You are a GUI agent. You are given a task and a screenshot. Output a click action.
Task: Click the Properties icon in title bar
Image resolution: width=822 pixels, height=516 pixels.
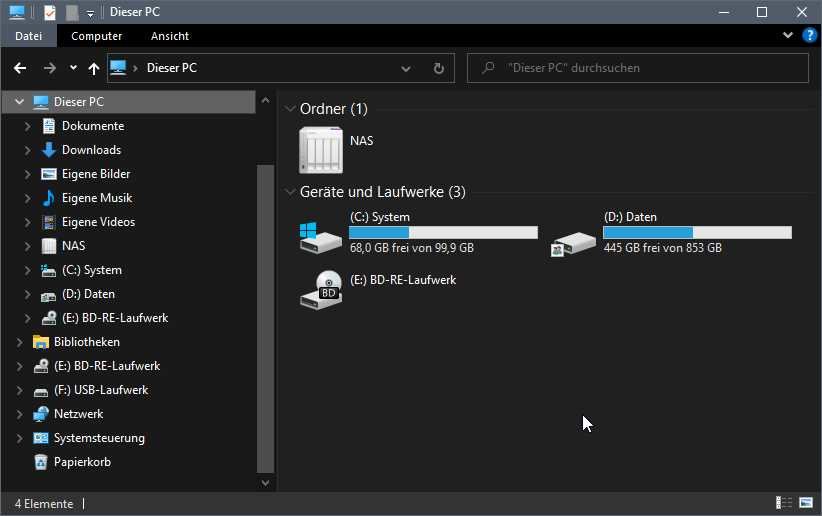50,12
